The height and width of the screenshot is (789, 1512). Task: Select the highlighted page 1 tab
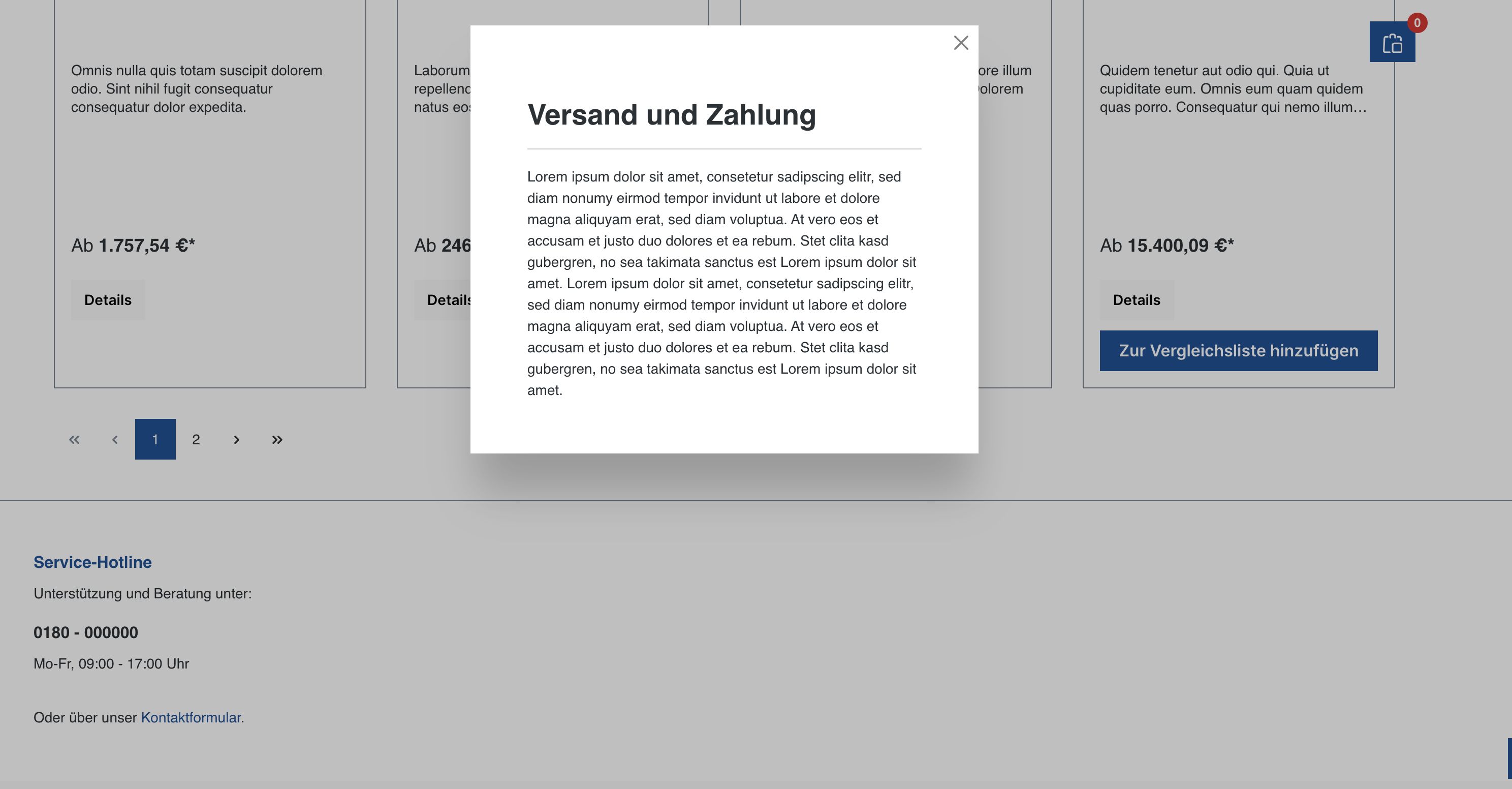(x=155, y=439)
